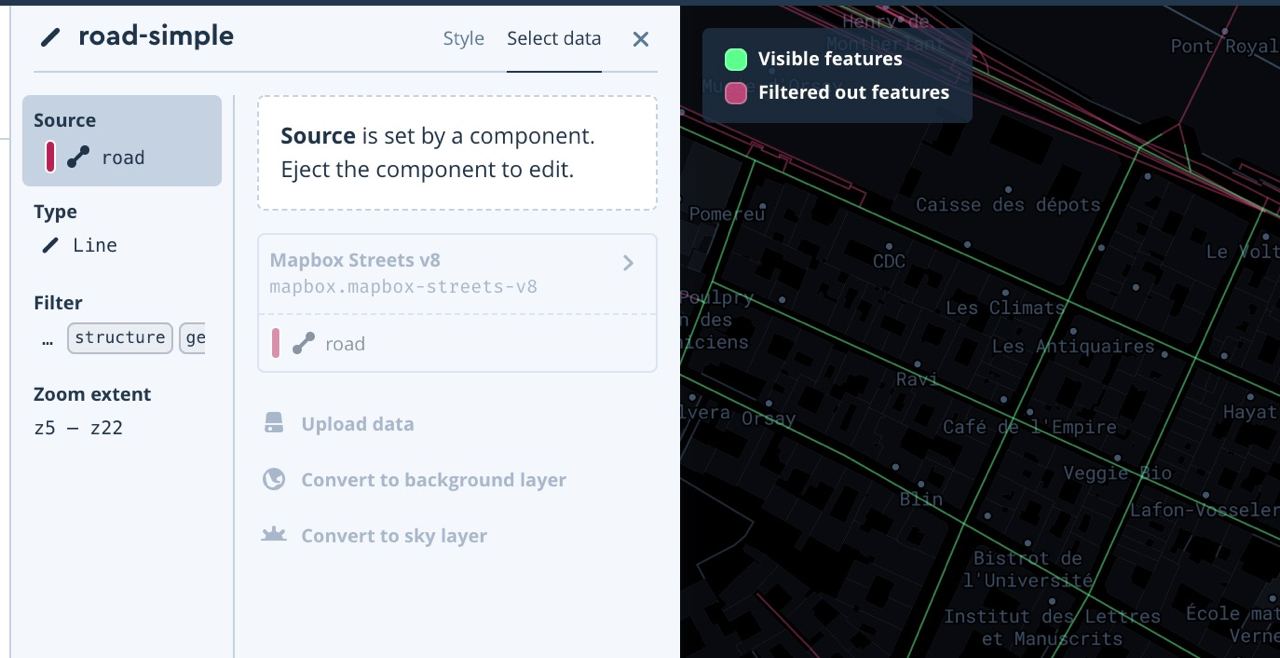
Task: Click the structure filter chip
Action: click(120, 338)
